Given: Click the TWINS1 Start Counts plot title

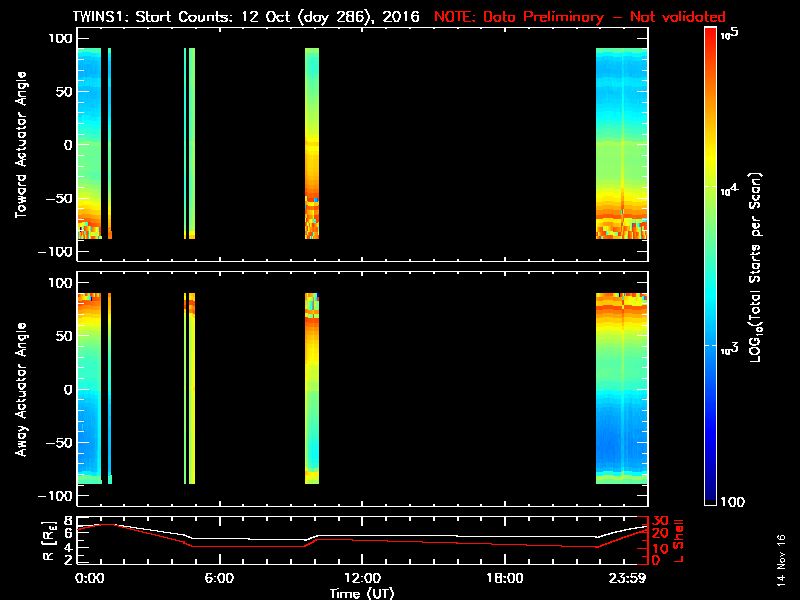Looking at the screenshot, I should (x=245, y=17).
